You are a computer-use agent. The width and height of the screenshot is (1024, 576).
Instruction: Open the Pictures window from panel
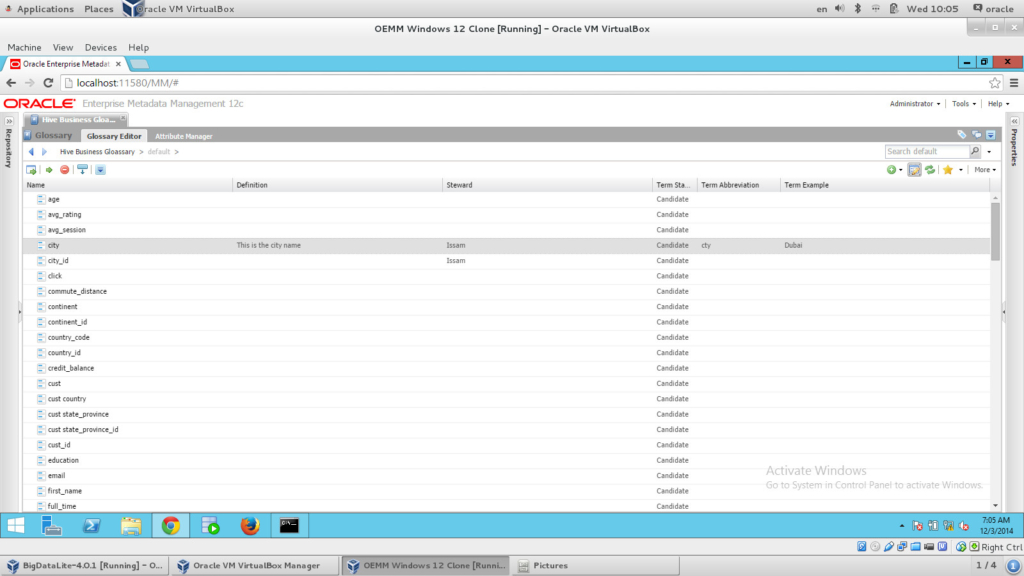597,566
